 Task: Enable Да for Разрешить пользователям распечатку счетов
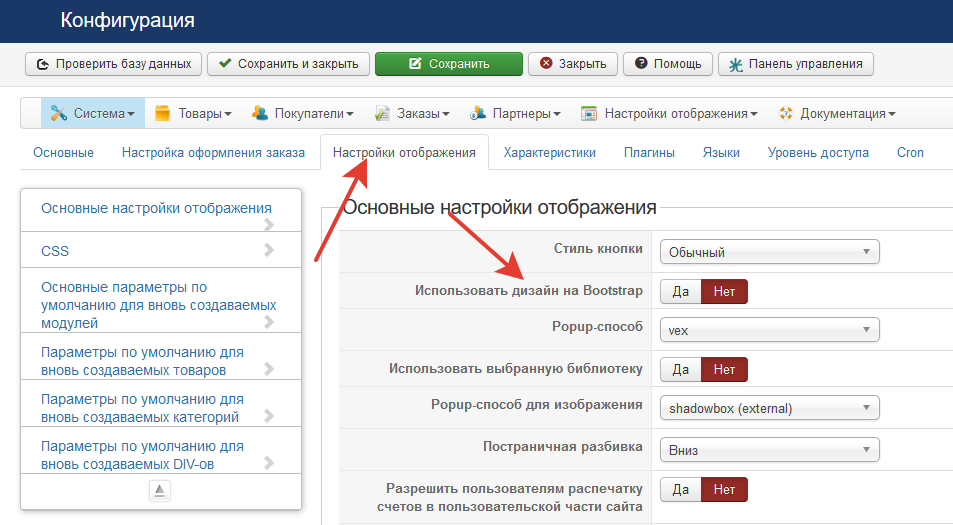[681, 490]
